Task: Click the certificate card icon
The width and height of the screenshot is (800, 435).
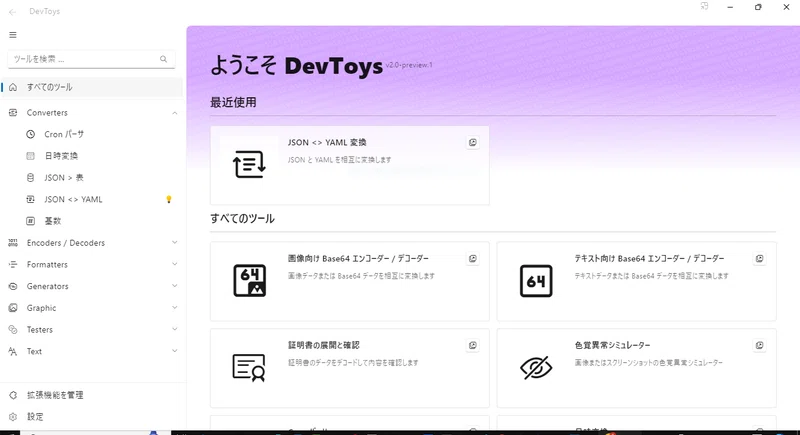Action: point(249,367)
